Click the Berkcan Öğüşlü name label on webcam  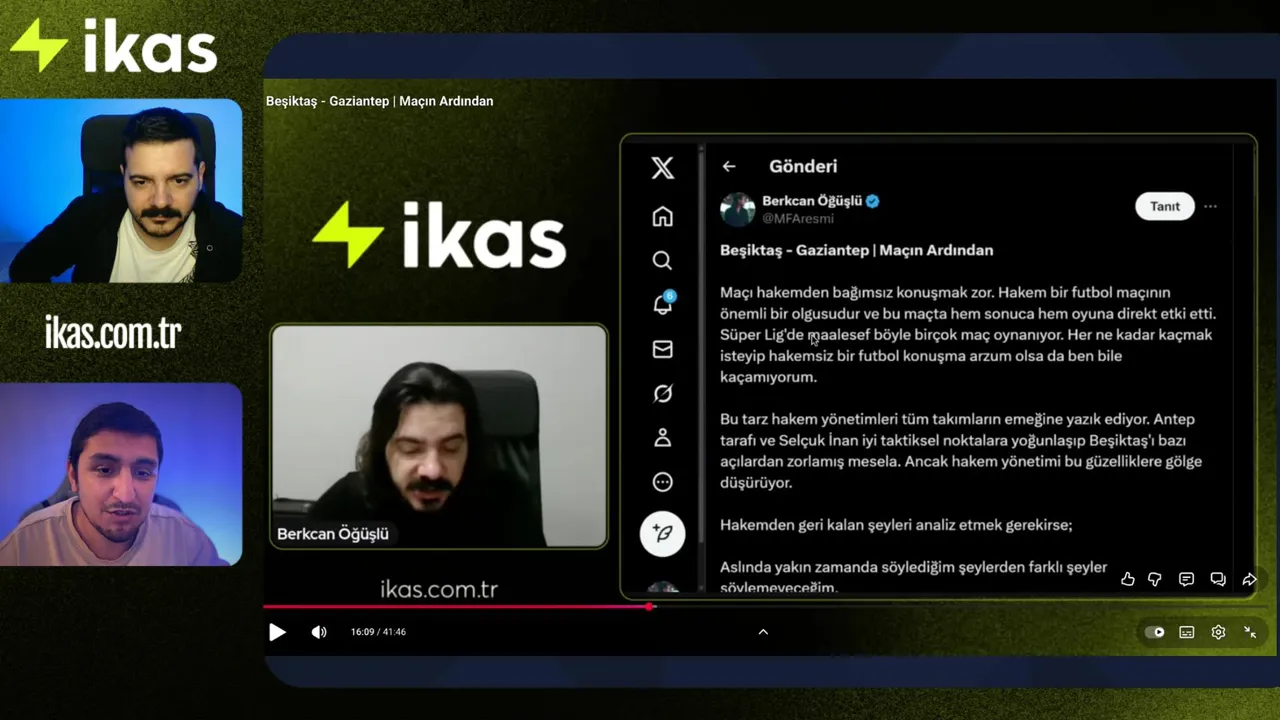coord(333,534)
